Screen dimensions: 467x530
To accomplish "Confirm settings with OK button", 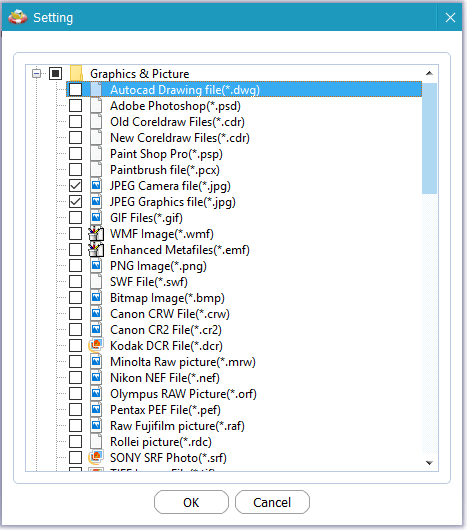I will pos(191,502).
